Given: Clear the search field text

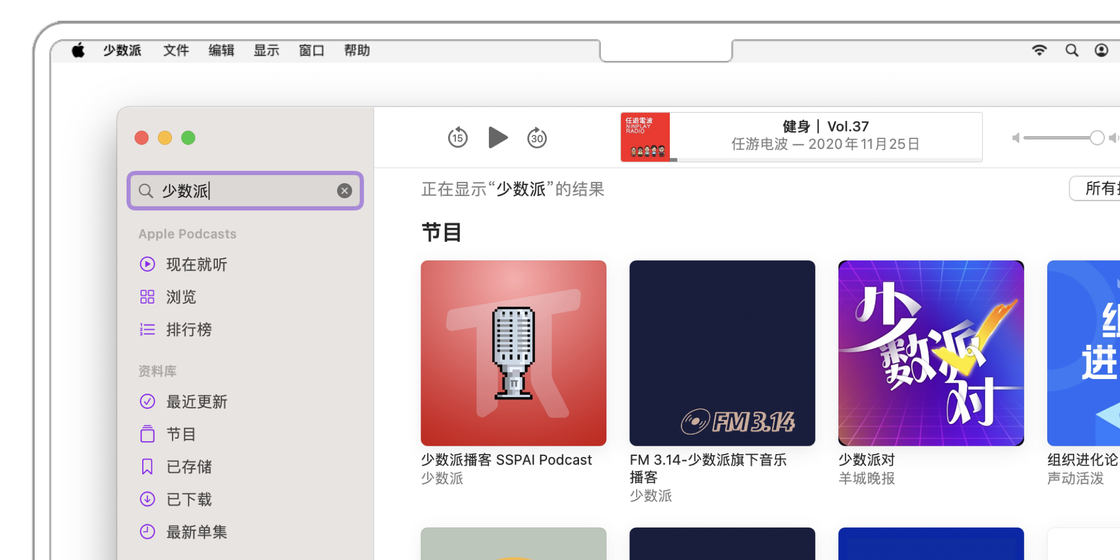Looking at the screenshot, I should click(x=344, y=191).
